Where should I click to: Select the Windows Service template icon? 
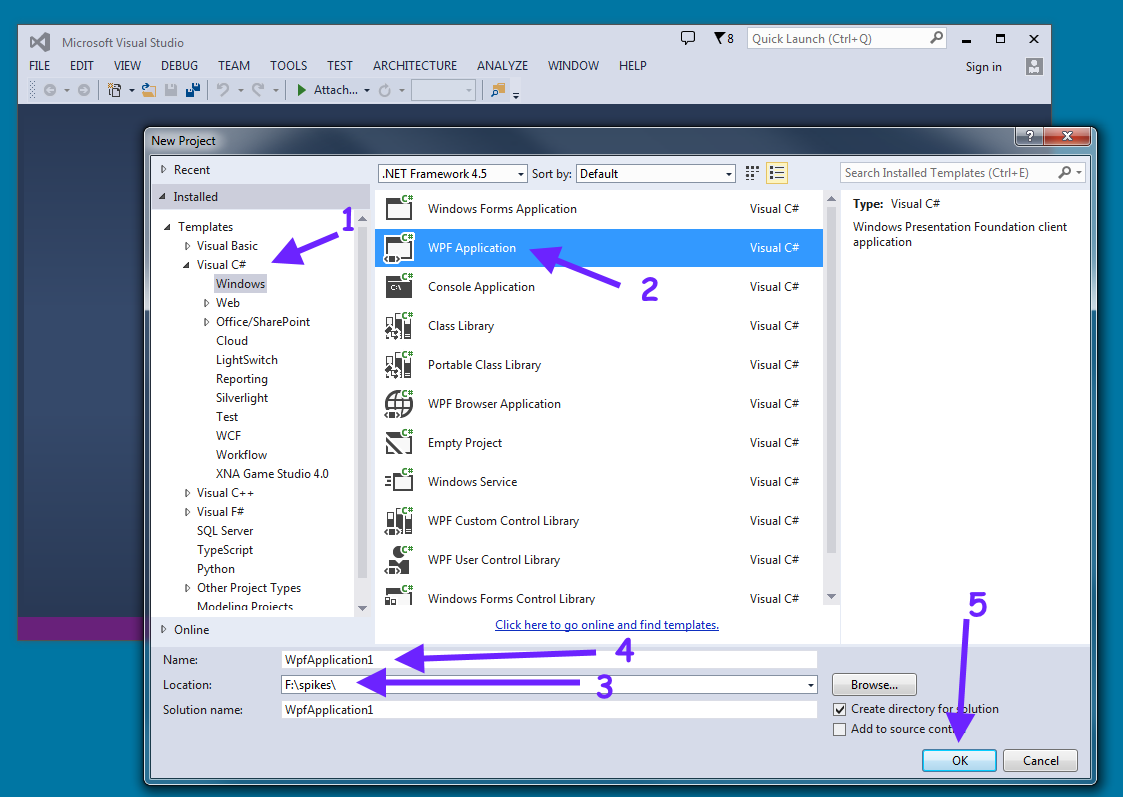(x=399, y=482)
